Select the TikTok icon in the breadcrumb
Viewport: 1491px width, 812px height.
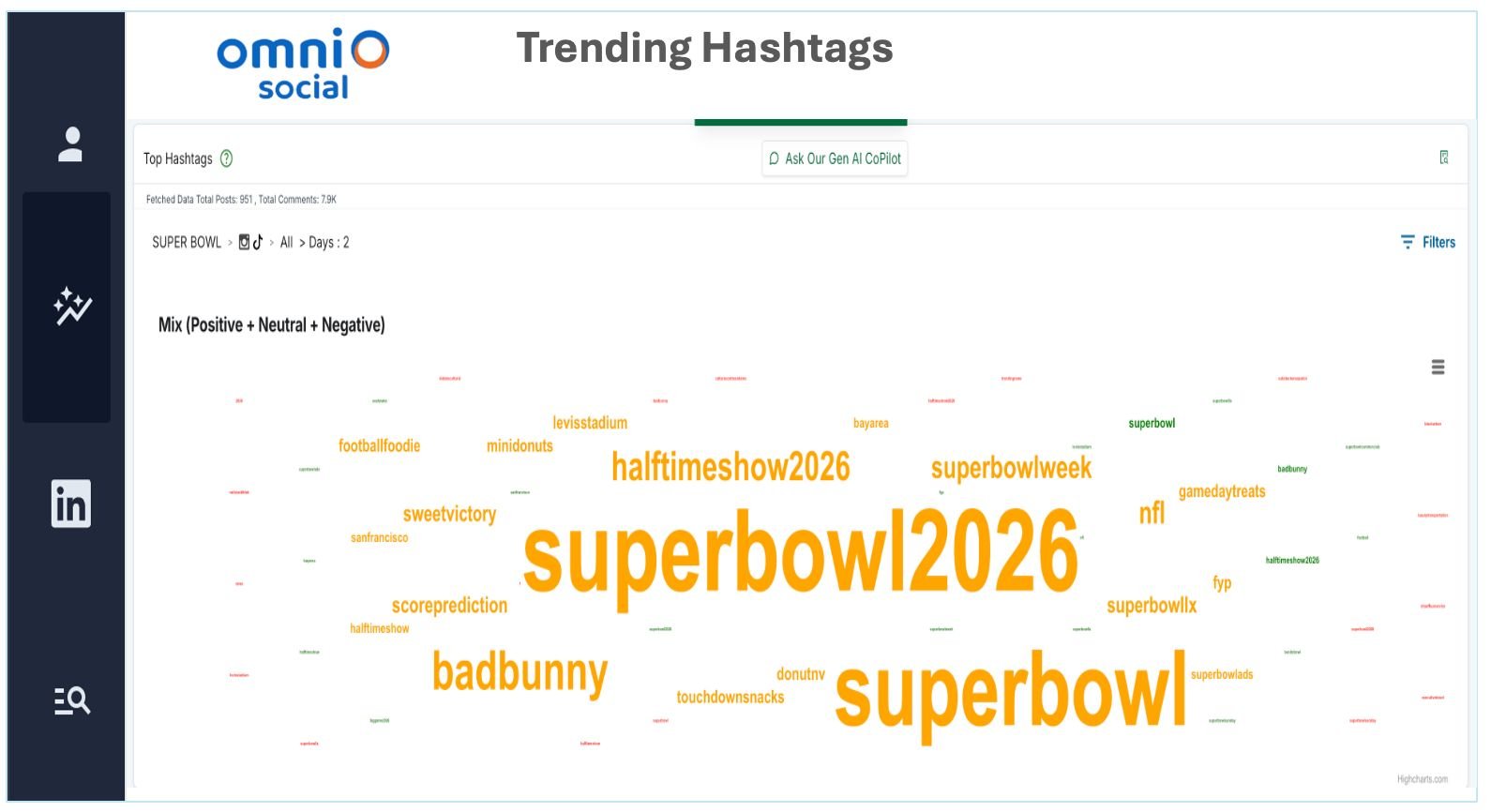260,242
